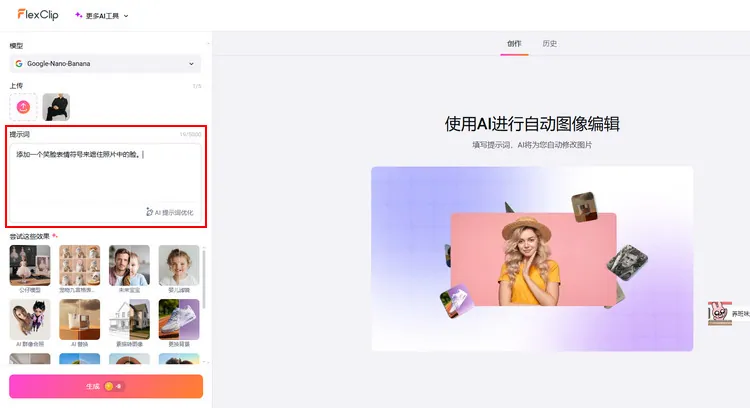Select the AI 替换 effect thumbnail
The width and height of the screenshot is (750, 408).
tap(79, 320)
